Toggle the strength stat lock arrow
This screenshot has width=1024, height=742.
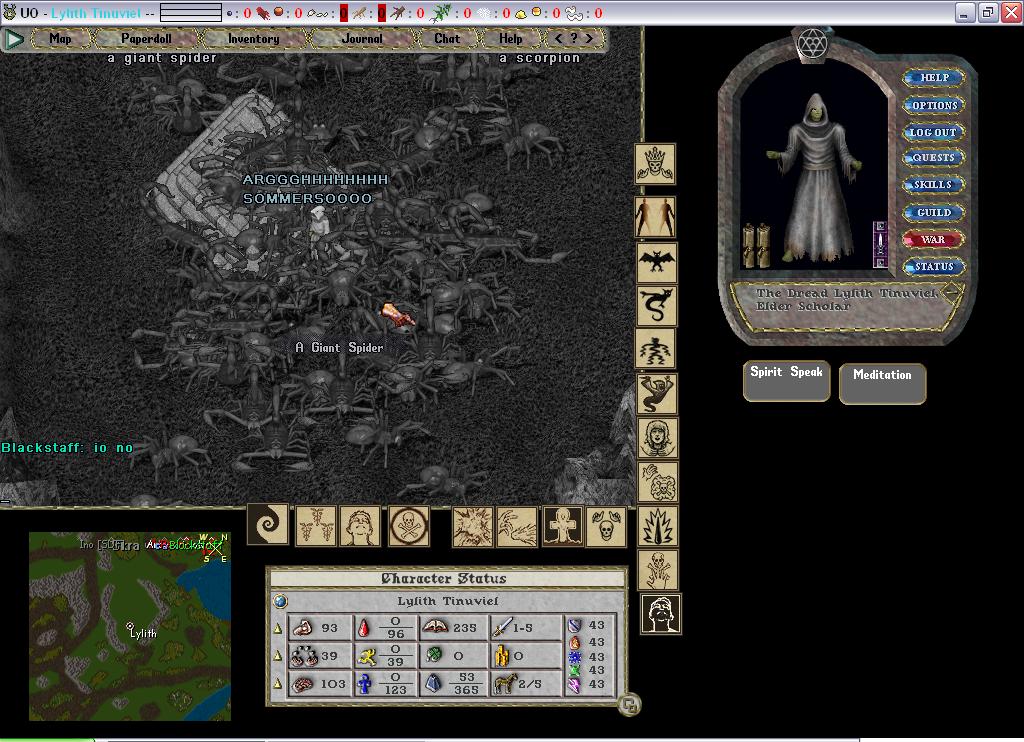278,628
